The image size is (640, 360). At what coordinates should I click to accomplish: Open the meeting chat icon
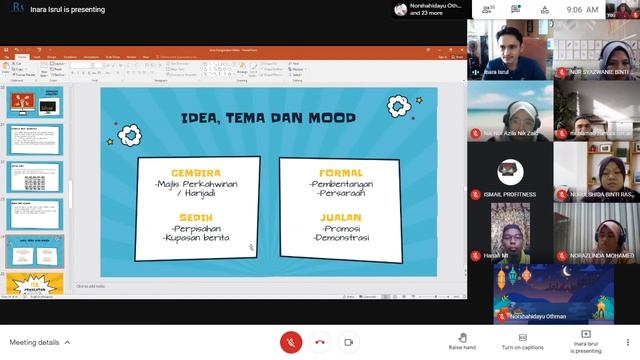click(x=516, y=9)
